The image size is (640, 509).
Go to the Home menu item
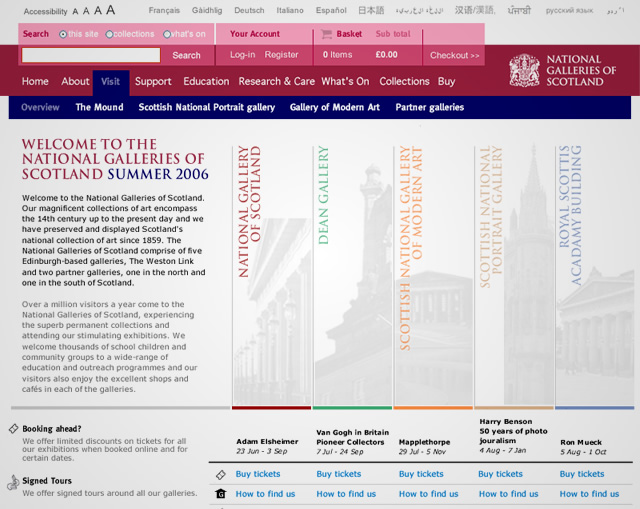point(35,82)
